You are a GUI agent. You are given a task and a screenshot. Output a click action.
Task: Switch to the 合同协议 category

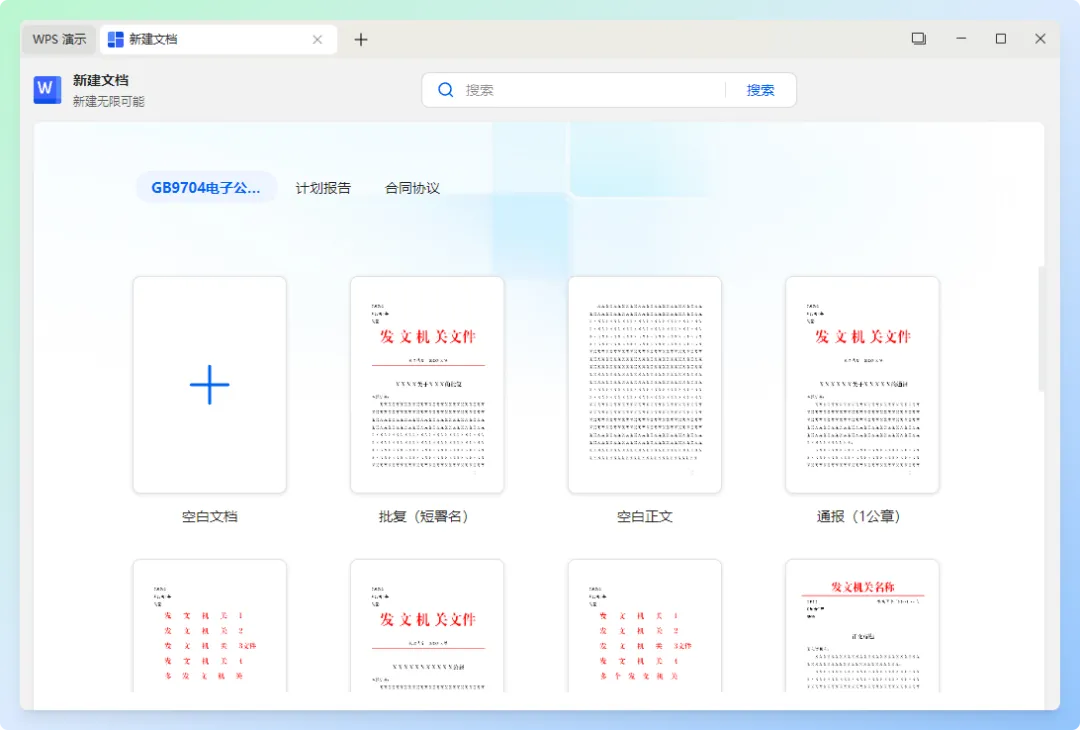point(412,187)
